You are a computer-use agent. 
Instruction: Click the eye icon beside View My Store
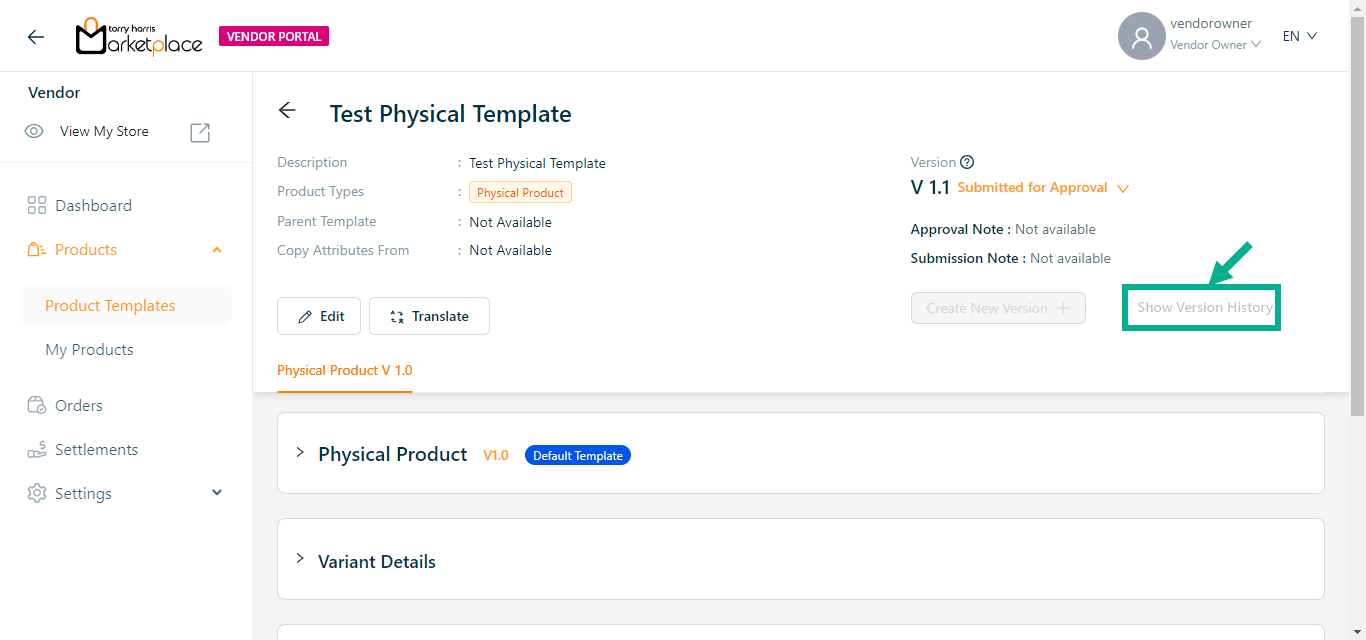[34, 132]
